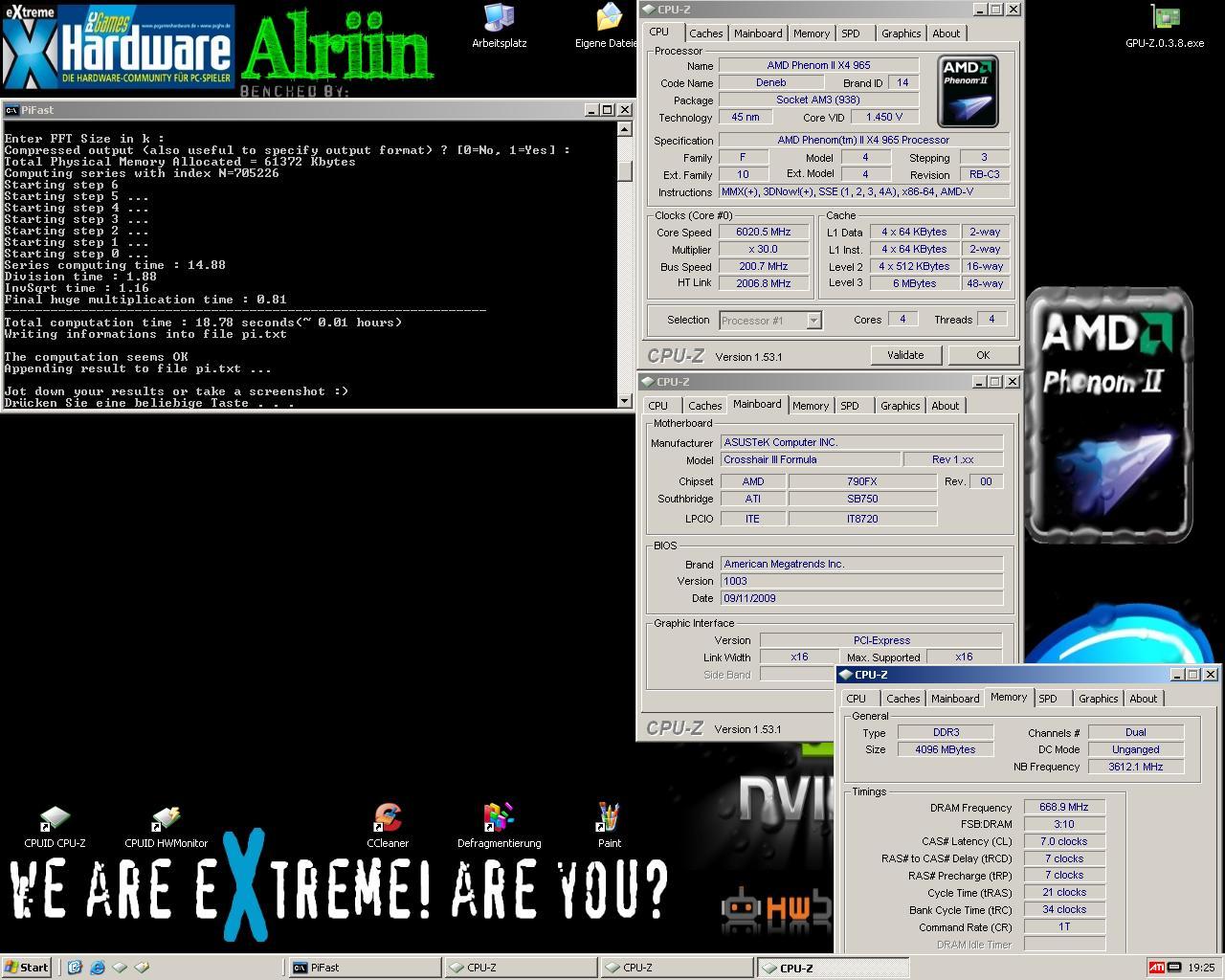Click the motherboard model Crosshair III Formula
Screen dimensions: 1225x980
pyautogui.click(x=810, y=459)
